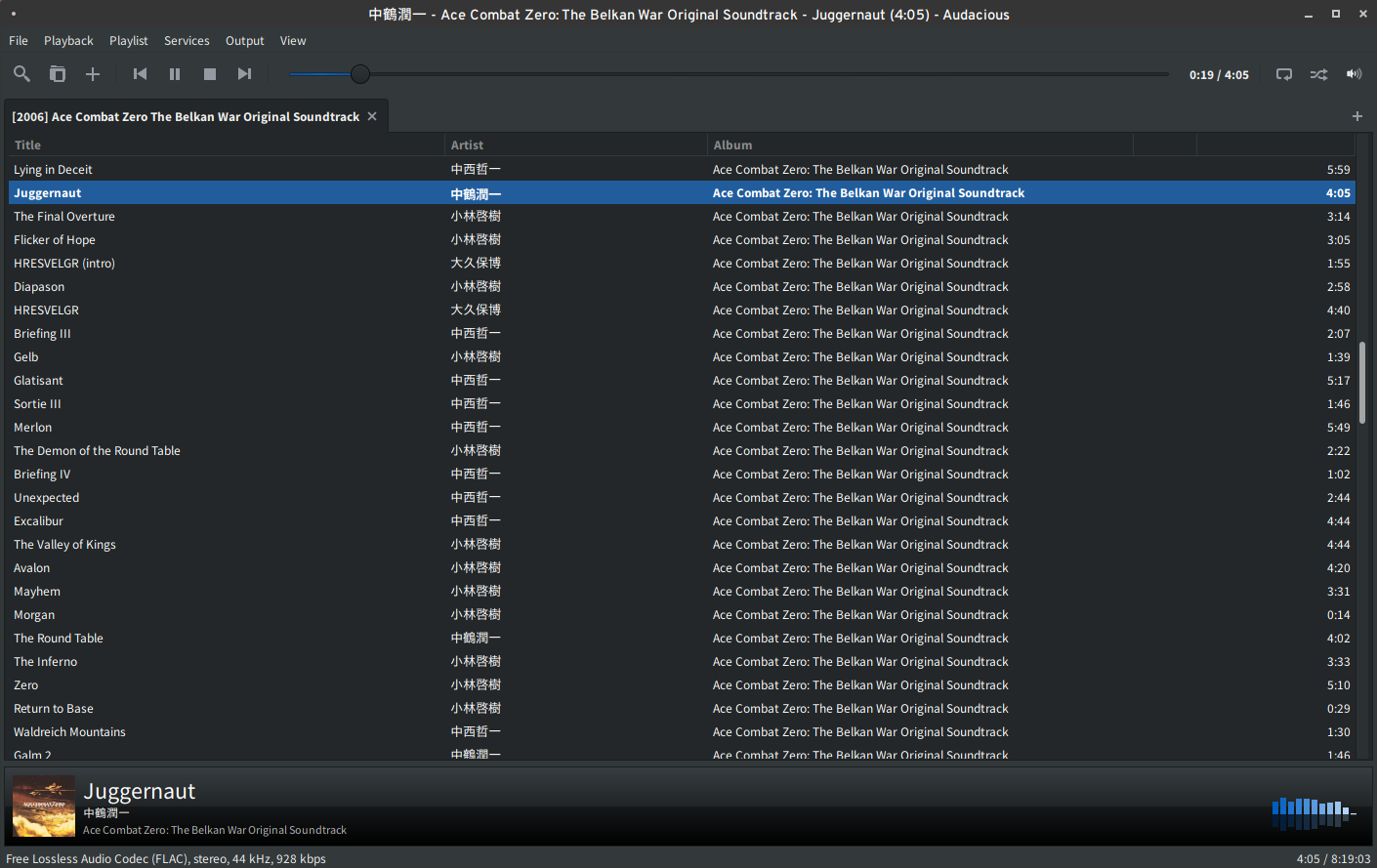Viewport: 1377px width, 868px height.
Task: Pause the current song
Action: click(x=175, y=74)
